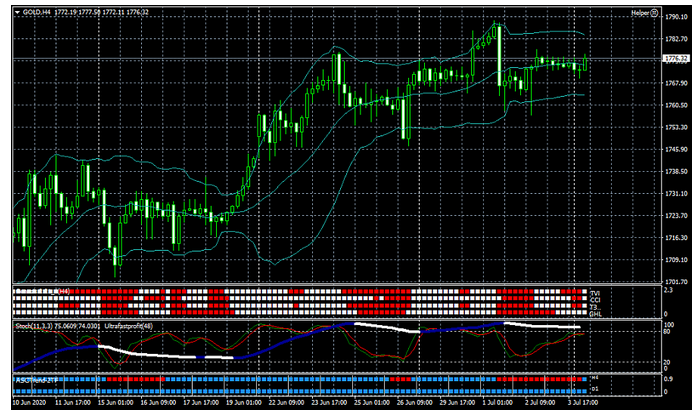Select the GOLD,H4 chart title text
Image resolution: width=696 pixels, height=412 pixels.
point(37,11)
